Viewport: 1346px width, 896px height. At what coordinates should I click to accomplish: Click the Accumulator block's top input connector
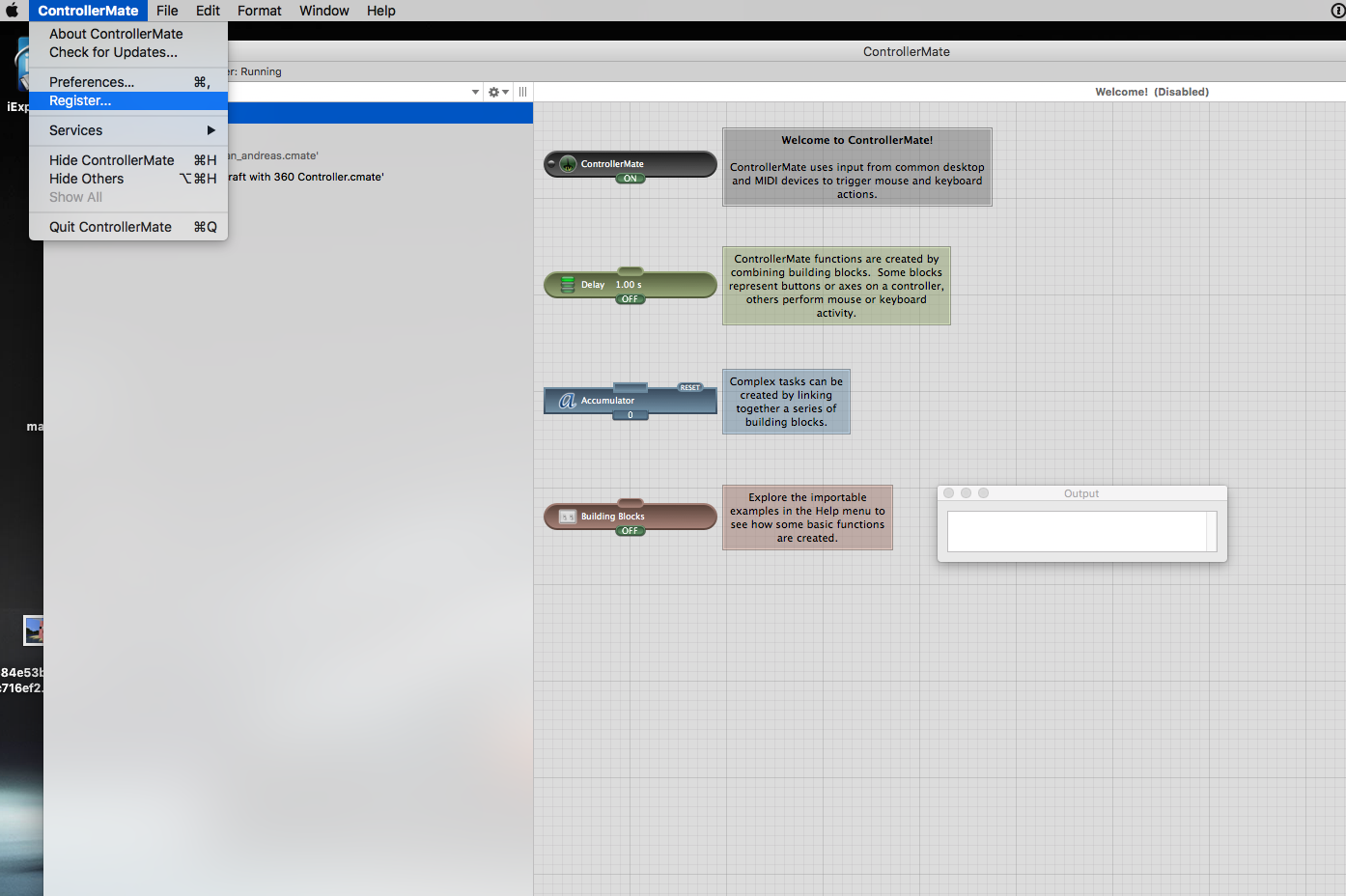click(x=631, y=387)
